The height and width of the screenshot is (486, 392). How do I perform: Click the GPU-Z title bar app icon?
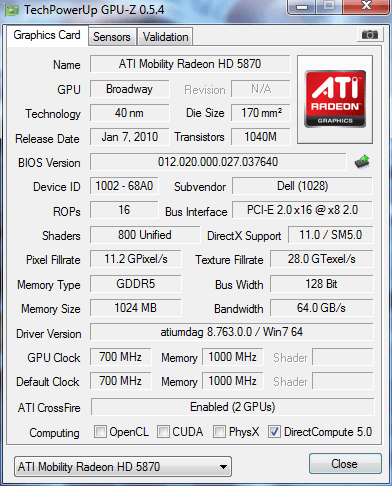tap(11, 10)
